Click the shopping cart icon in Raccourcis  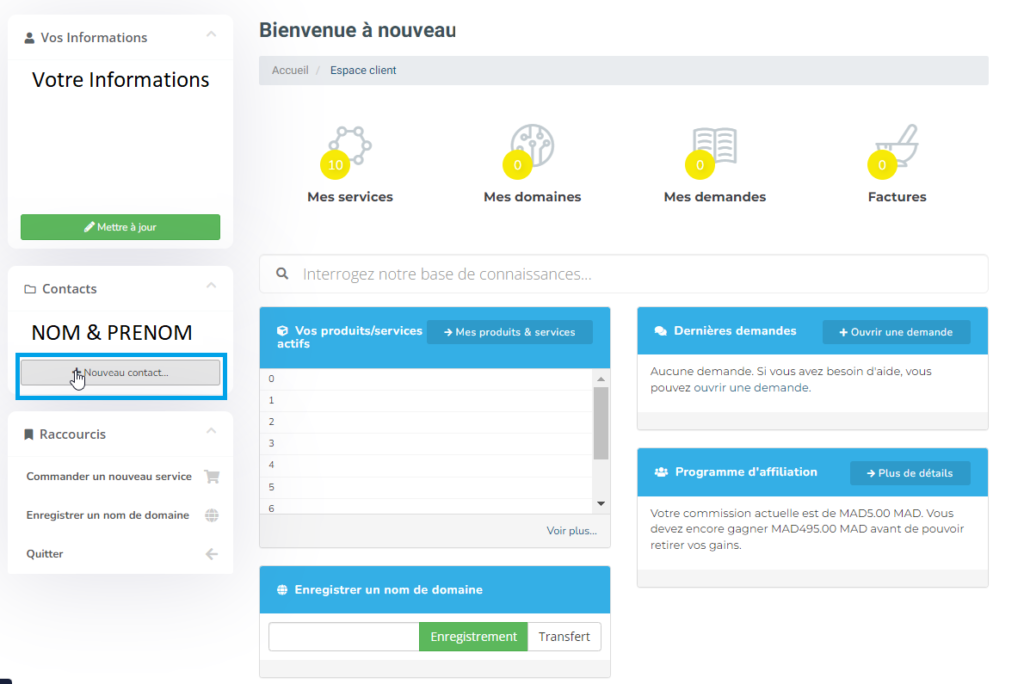(x=211, y=477)
